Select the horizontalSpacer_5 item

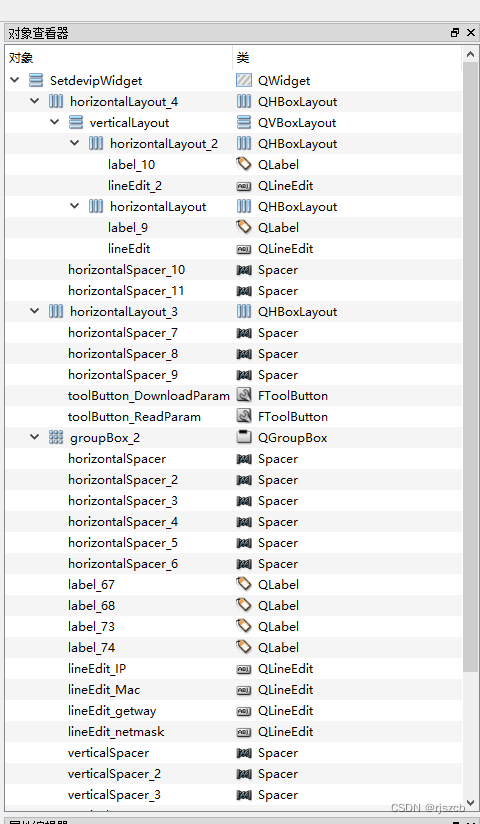tap(123, 543)
